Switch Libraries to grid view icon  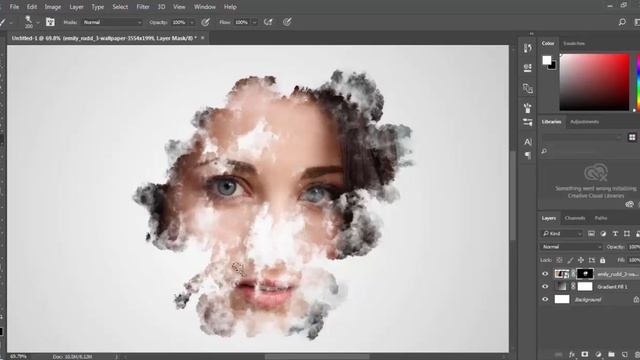point(632,137)
